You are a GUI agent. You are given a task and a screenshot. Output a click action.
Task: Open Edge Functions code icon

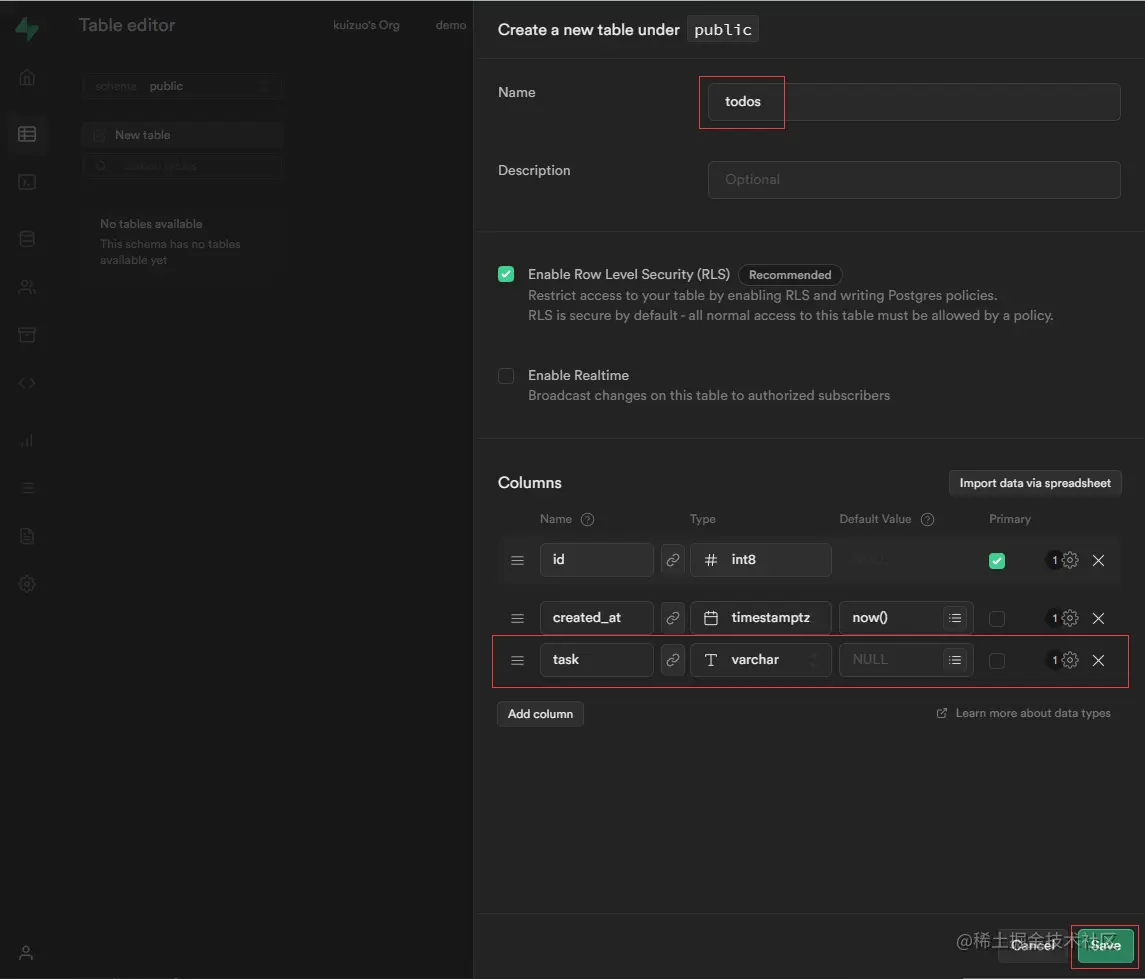coord(27,383)
